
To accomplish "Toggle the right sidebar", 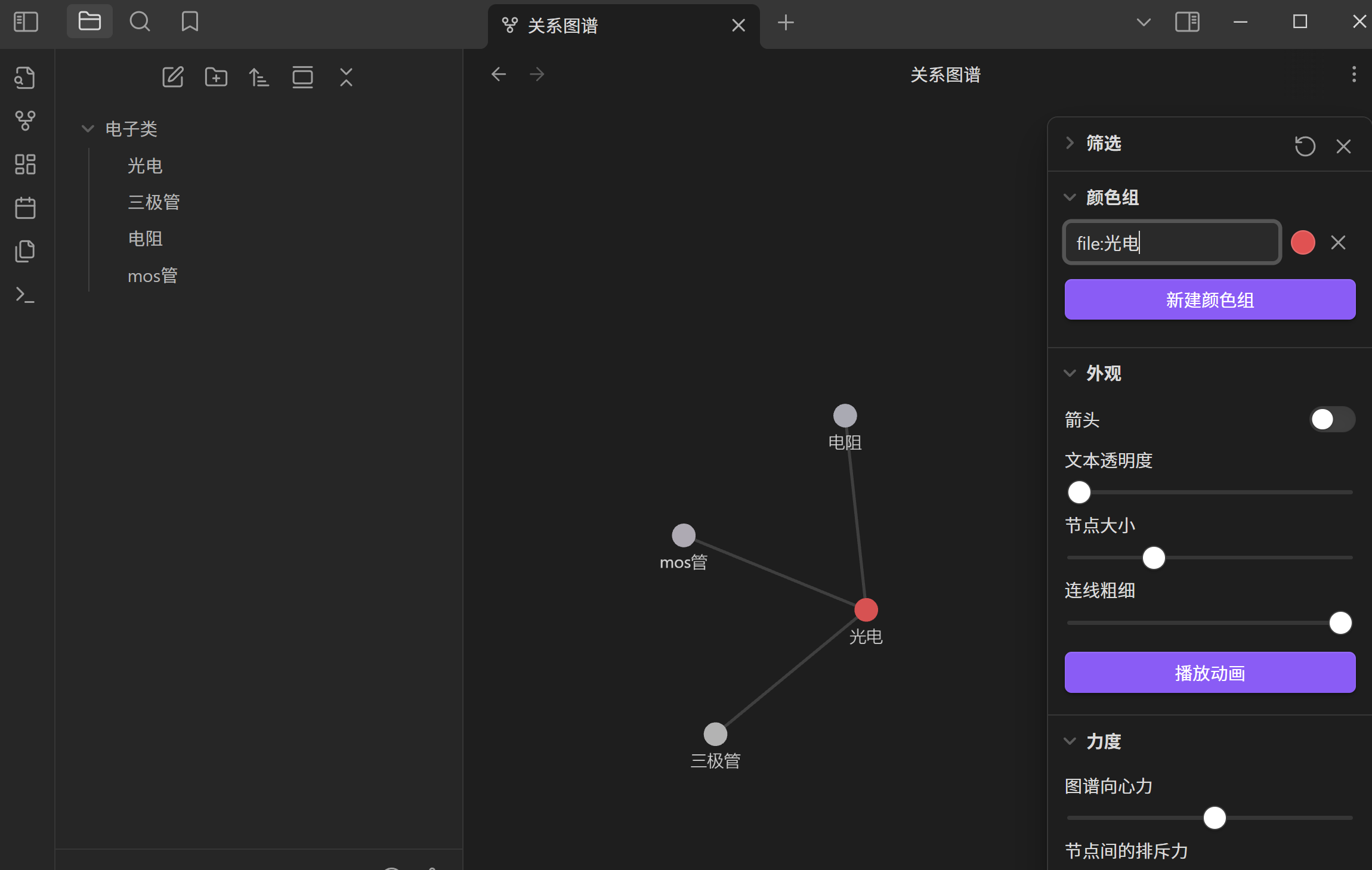I will [1187, 22].
